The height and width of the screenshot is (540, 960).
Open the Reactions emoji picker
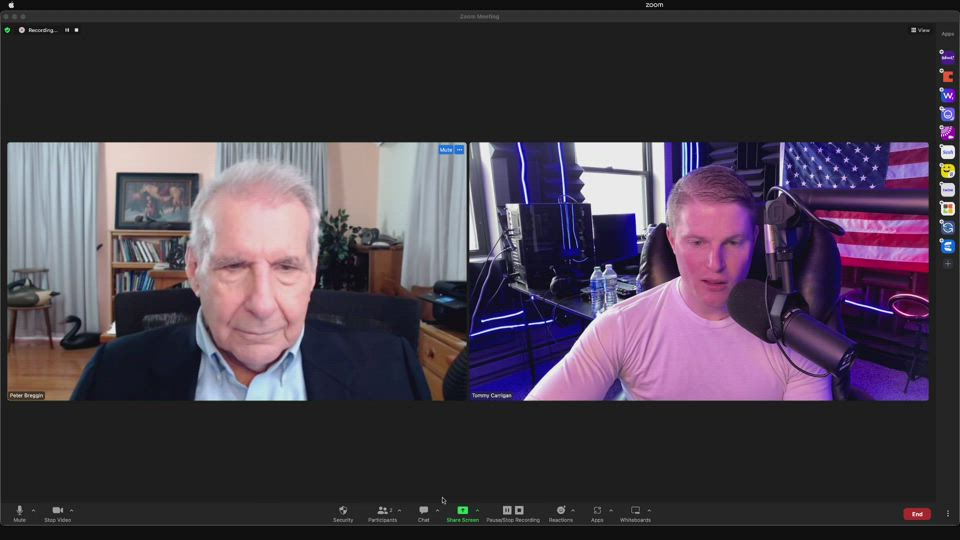560,513
